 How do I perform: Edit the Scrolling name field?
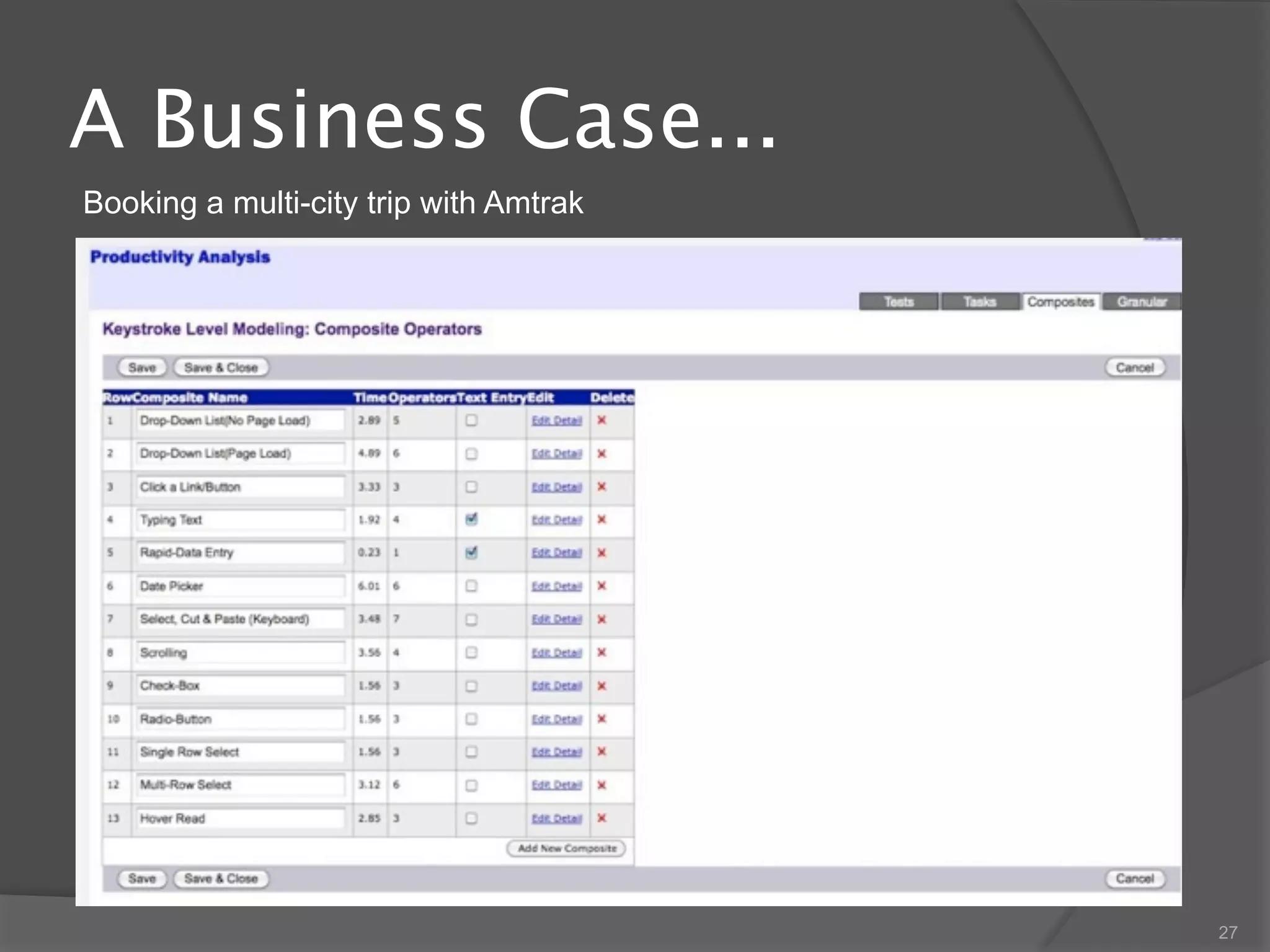241,652
